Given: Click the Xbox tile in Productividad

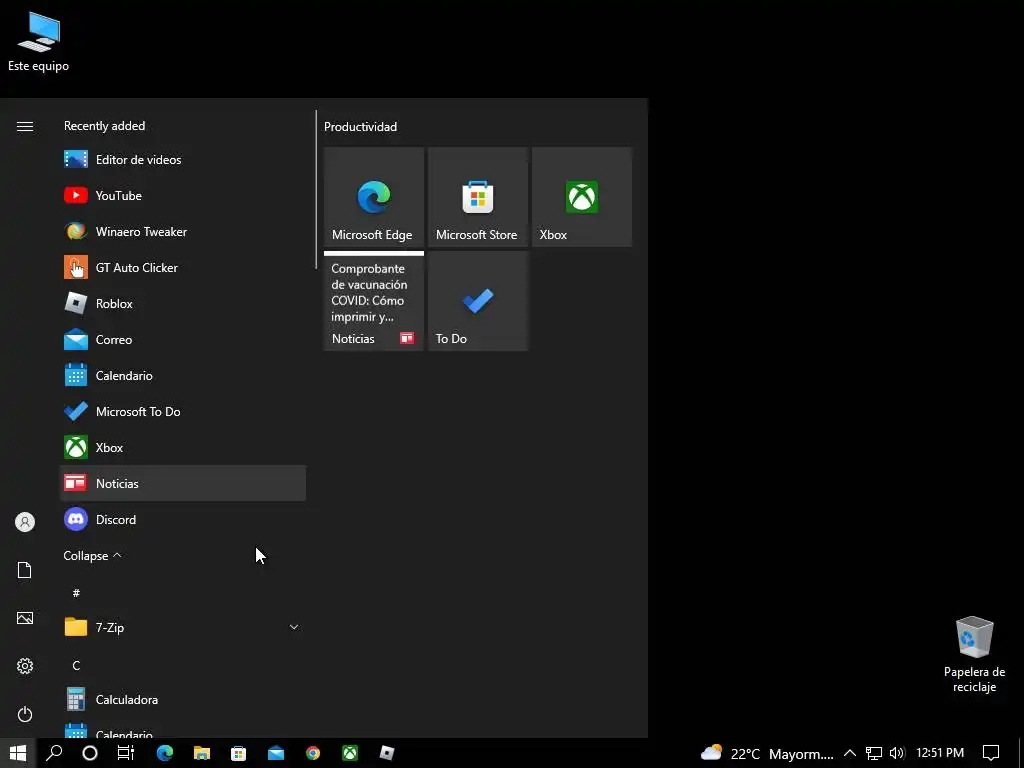Looking at the screenshot, I should click(x=582, y=197).
